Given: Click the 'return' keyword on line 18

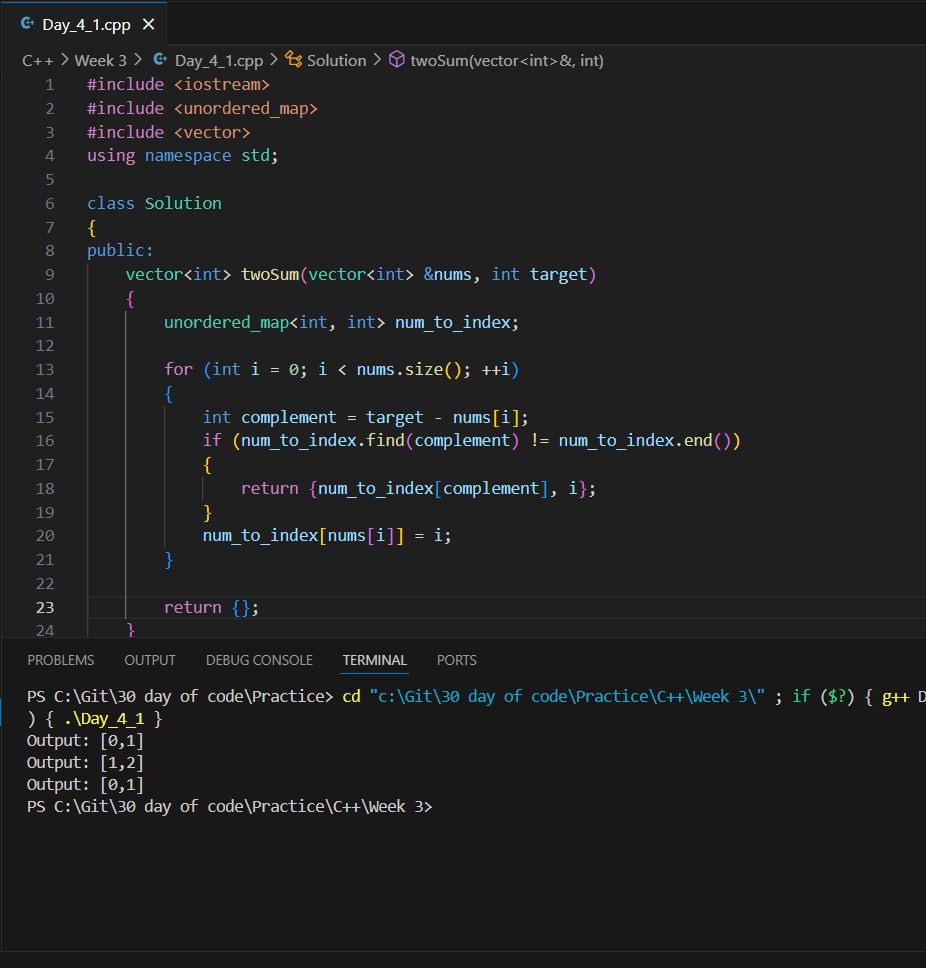Looking at the screenshot, I should click(x=270, y=488).
